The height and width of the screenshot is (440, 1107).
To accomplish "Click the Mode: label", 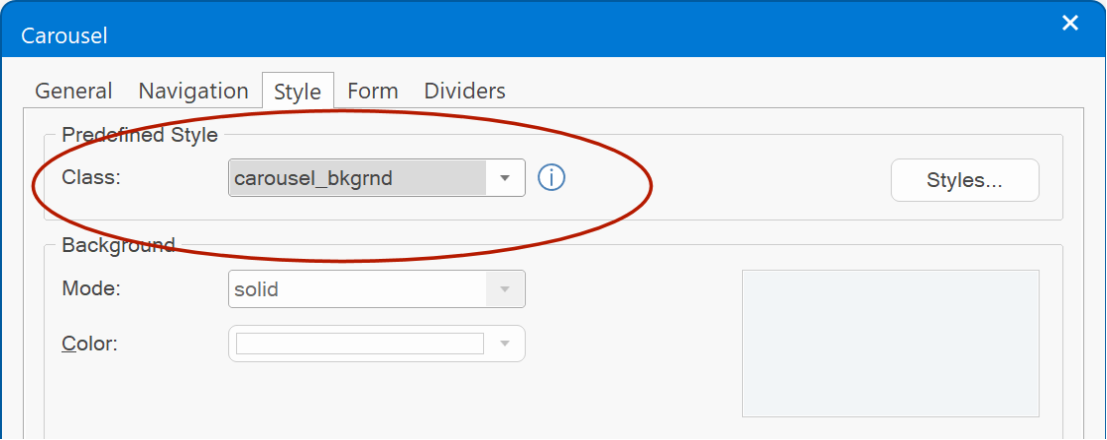I will tap(92, 289).
